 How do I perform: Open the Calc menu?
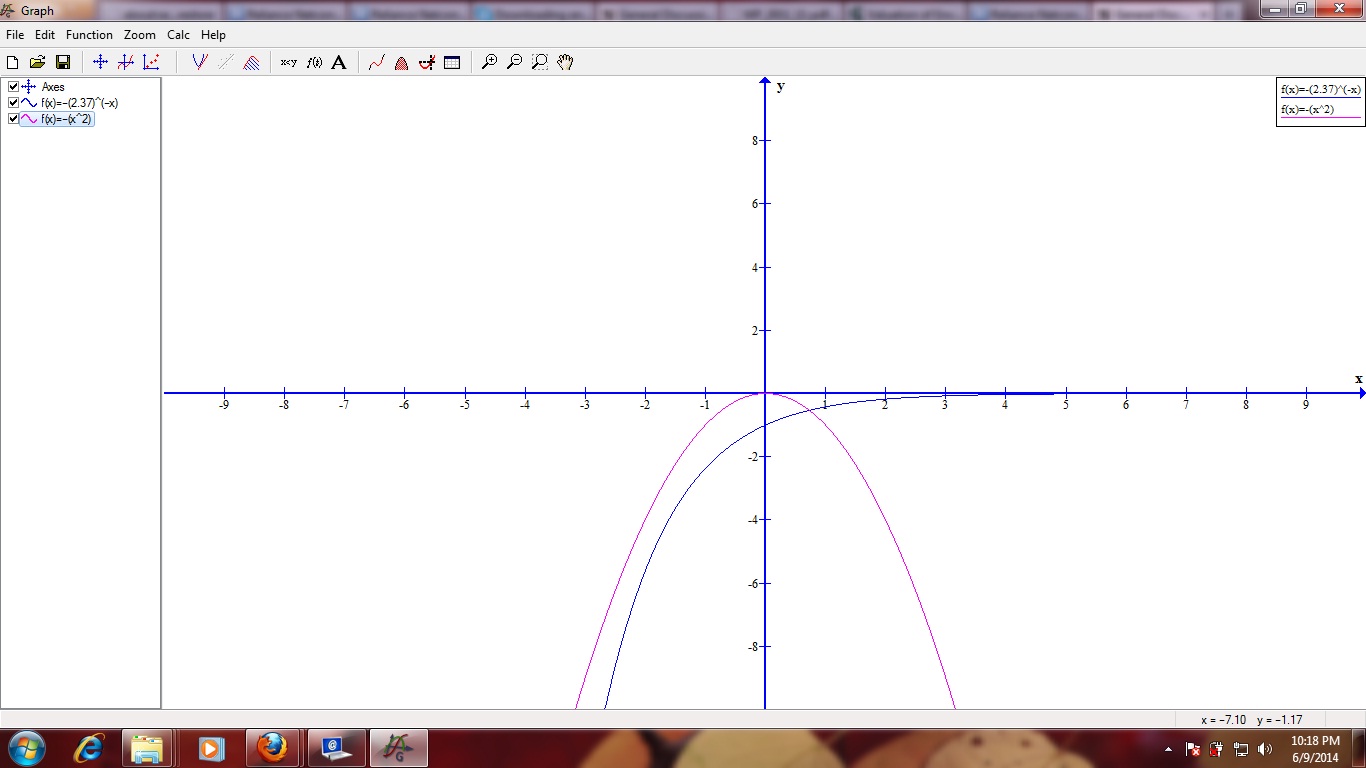point(178,35)
